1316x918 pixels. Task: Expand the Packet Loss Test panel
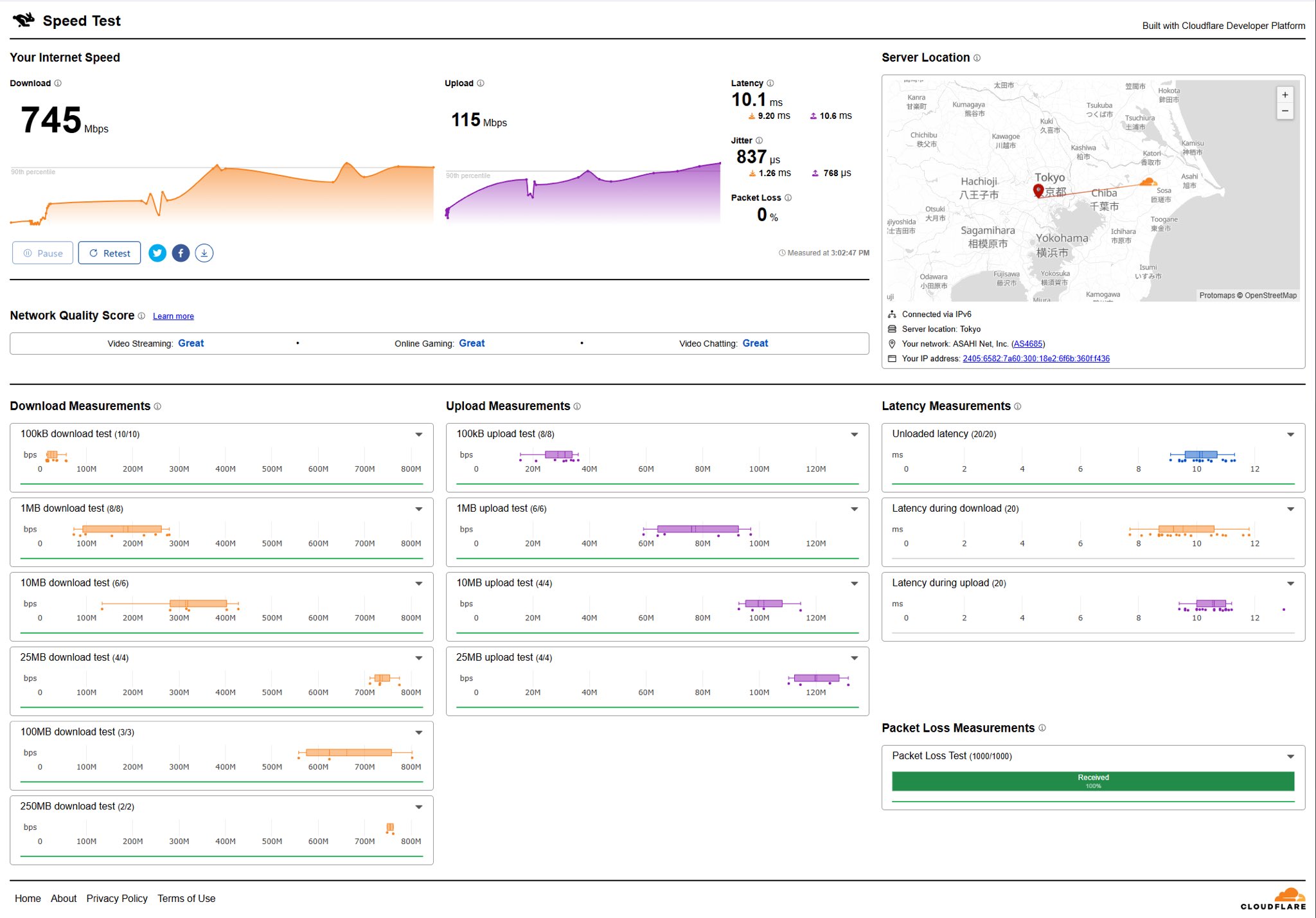click(x=1290, y=757)
